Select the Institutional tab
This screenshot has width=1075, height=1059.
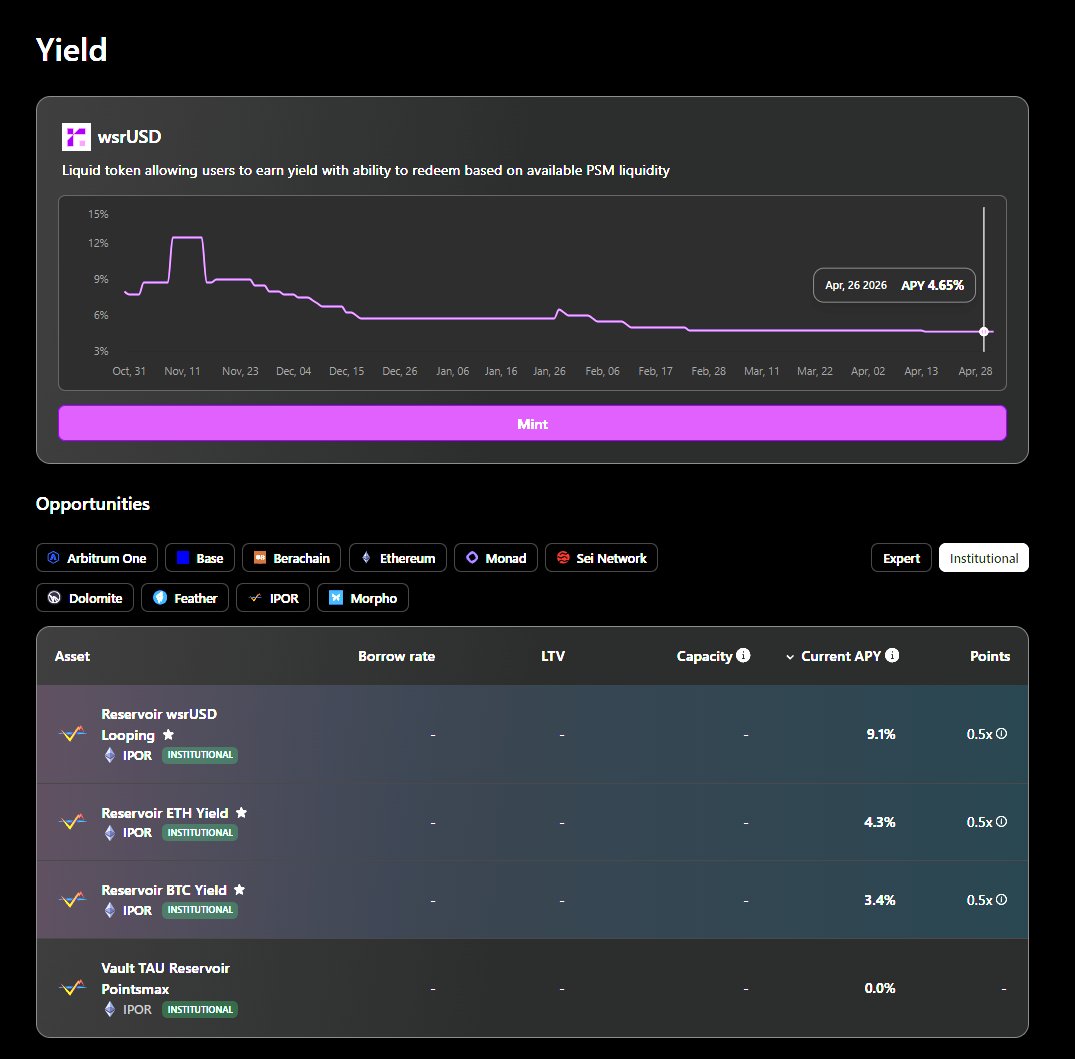click(984, 558)
